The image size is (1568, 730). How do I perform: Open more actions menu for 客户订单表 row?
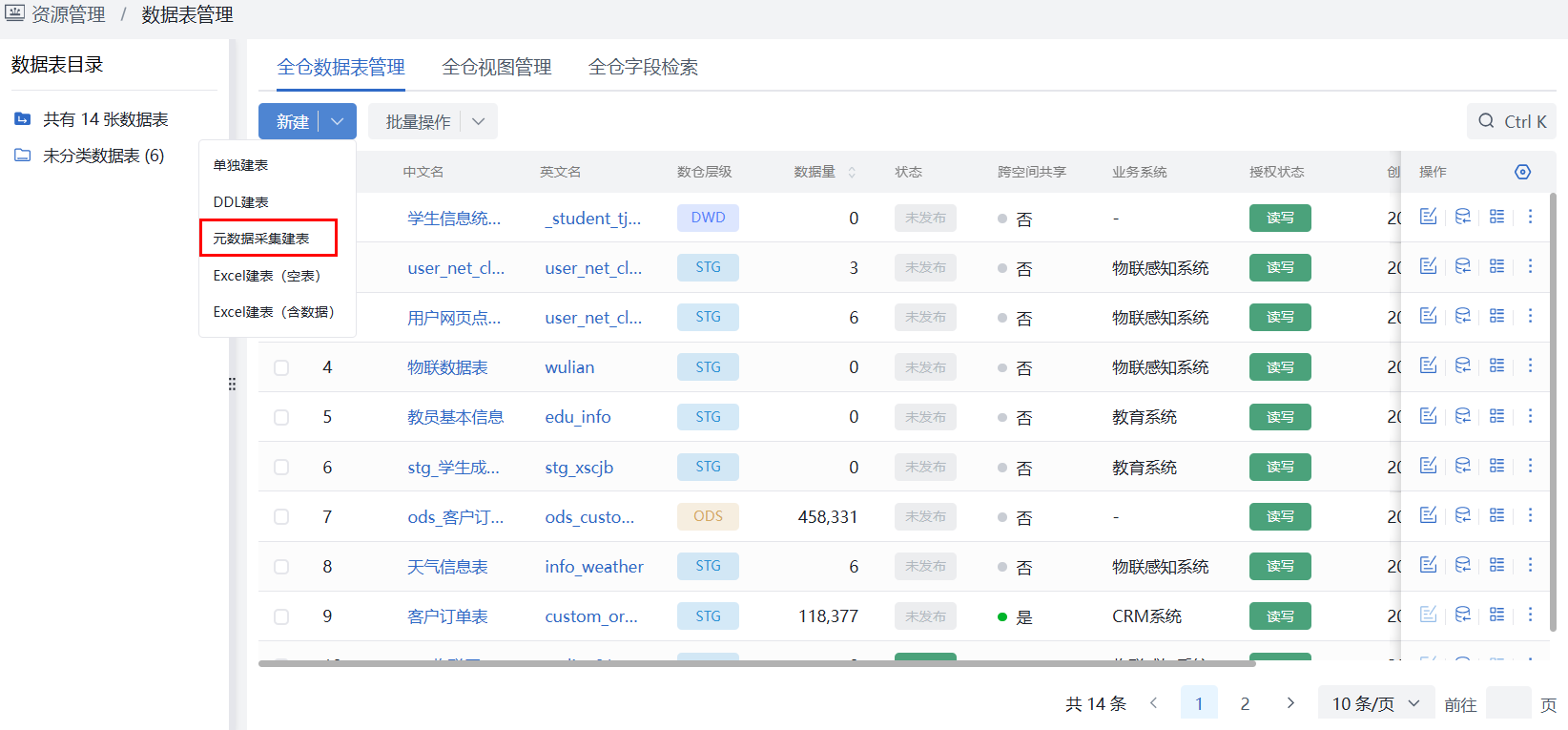coord(1530,615)
